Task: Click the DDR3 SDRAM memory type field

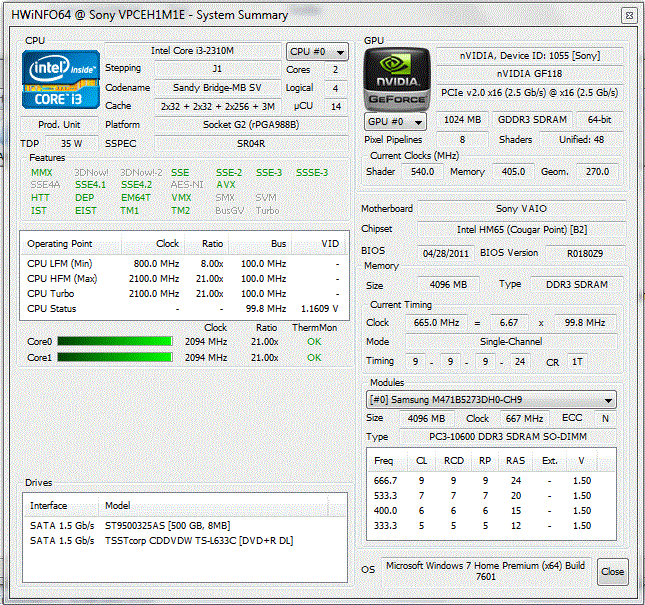Action: [x=577, y=285]
